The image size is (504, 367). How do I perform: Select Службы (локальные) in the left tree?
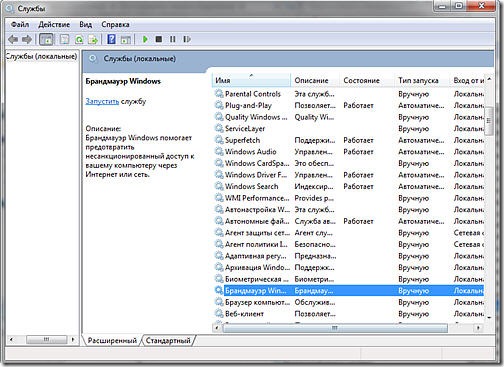(41, 56)
